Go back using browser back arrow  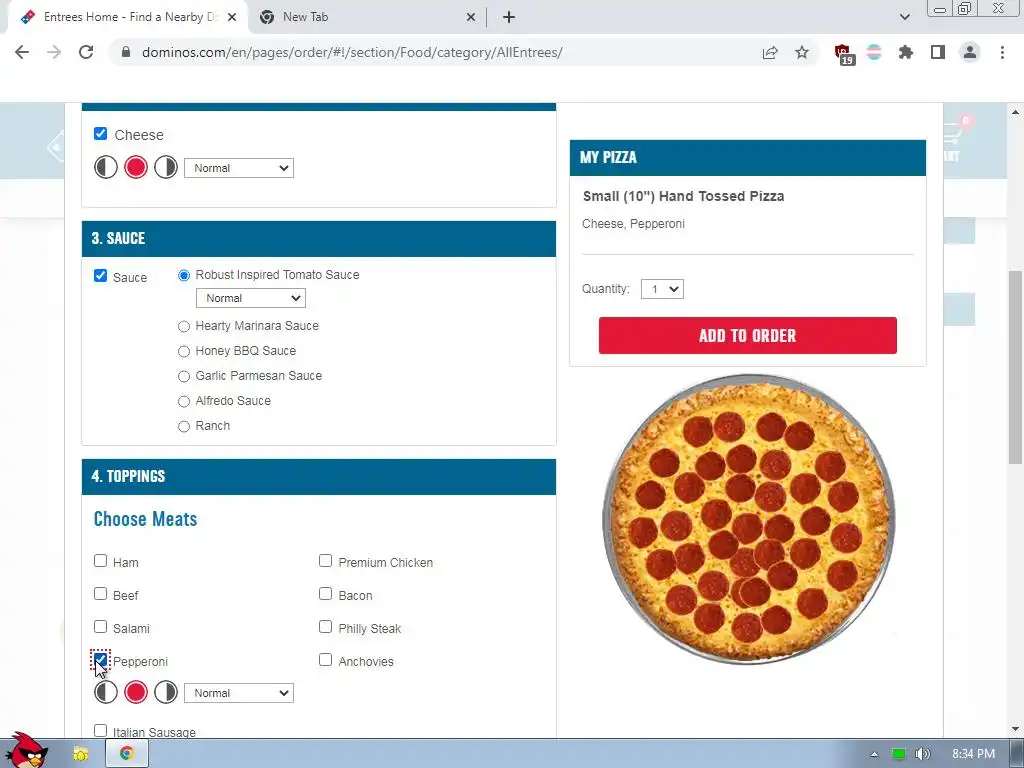click(22, 52)
